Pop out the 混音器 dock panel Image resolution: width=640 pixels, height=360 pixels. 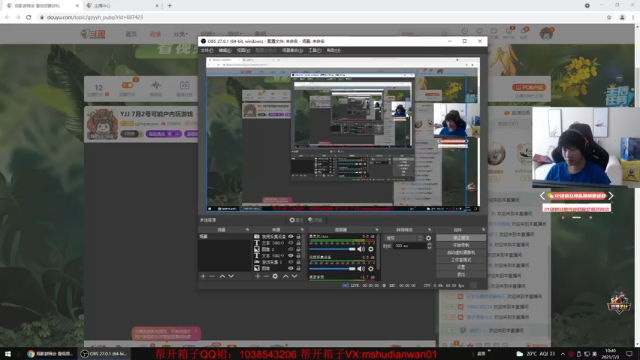point(377,230)
